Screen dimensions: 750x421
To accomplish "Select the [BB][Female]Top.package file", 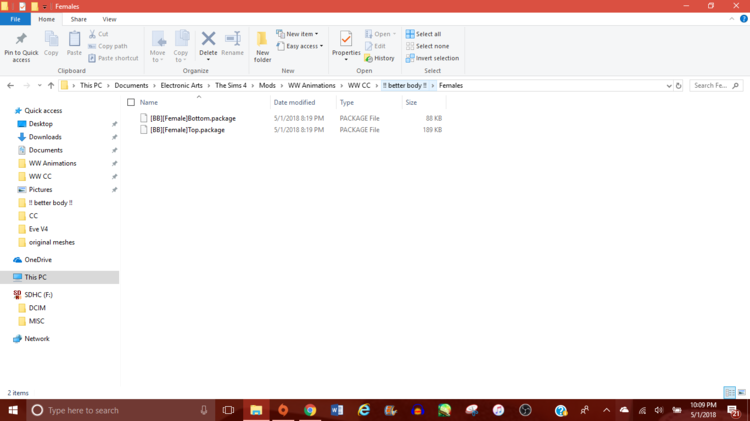I will pyautogui.click(x=187, y=130).
